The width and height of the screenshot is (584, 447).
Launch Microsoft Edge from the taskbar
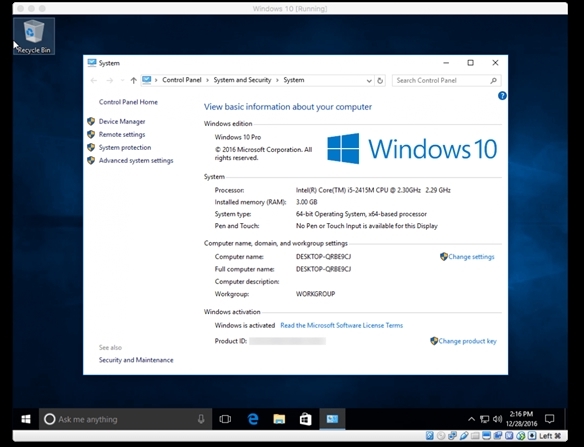pos(253,419)
